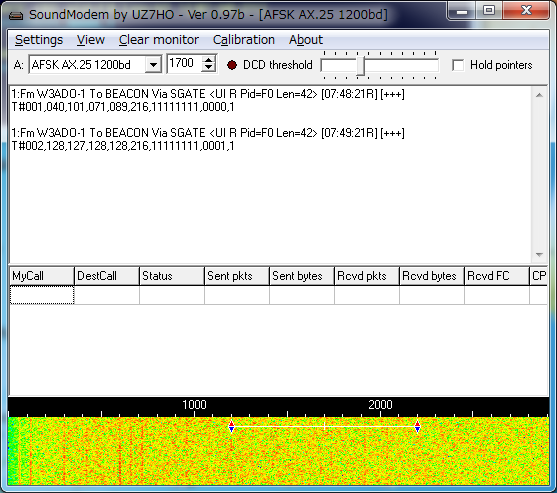Click the Rcvd pkts column header

(367, 276)
